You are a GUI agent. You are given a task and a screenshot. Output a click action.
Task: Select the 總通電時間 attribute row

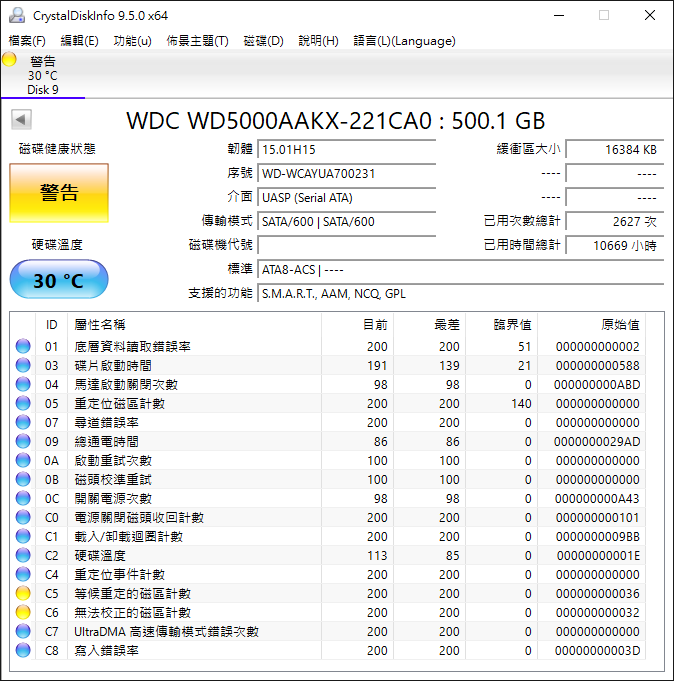[x=328, y=441]
